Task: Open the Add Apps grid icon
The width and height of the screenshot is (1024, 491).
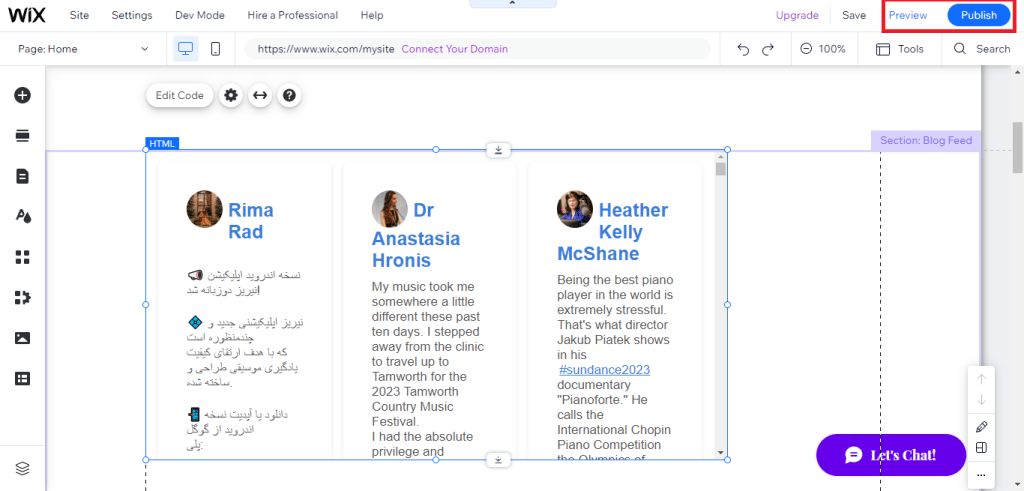Action: pyautogui.click(x=22, y=257)
